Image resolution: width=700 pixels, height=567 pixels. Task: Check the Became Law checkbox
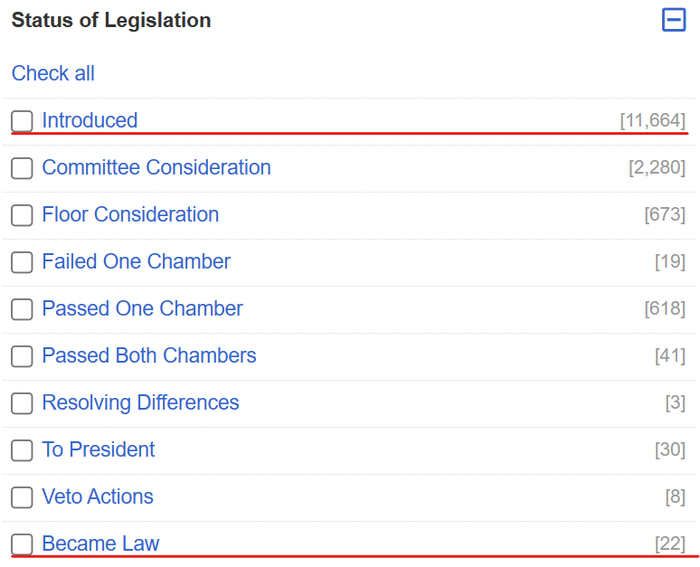pyautogui.click(x=22, y=544)
